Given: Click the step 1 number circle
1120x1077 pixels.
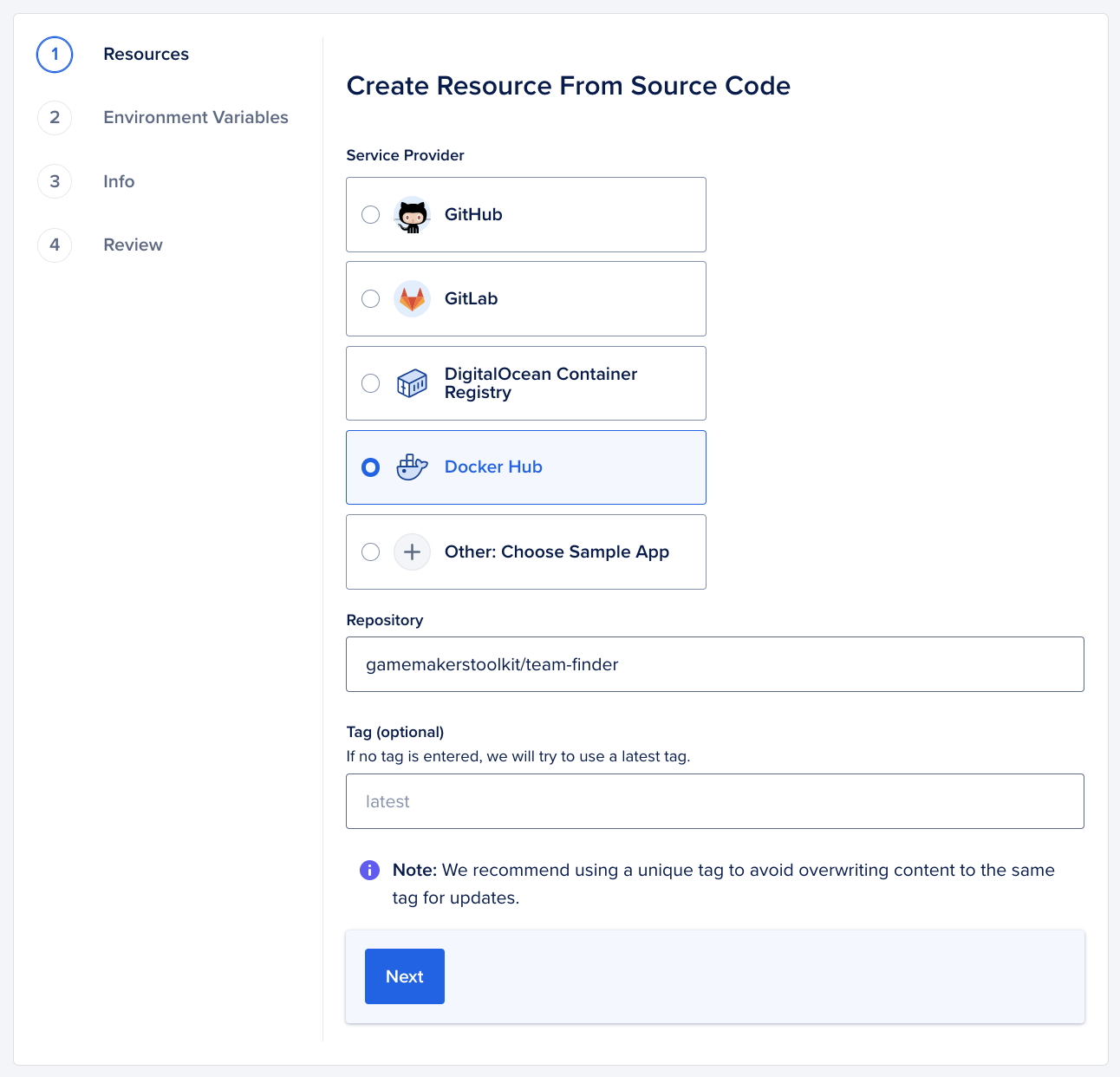Looking at the screenshot, I should pyautogui.click(x=55, y=55).
